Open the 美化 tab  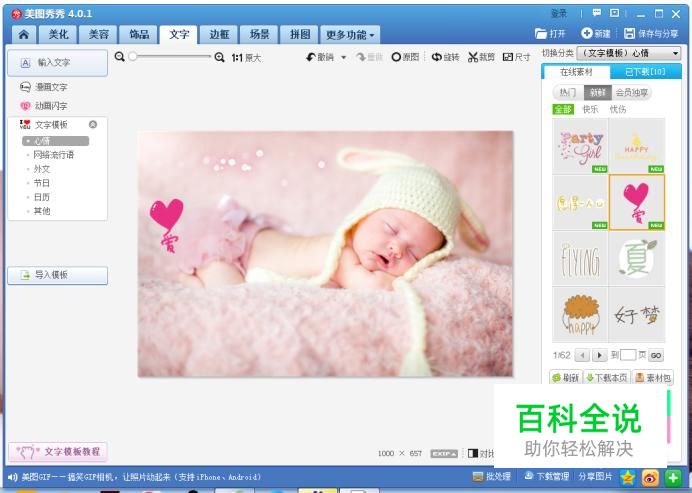[x=58, y=34]
